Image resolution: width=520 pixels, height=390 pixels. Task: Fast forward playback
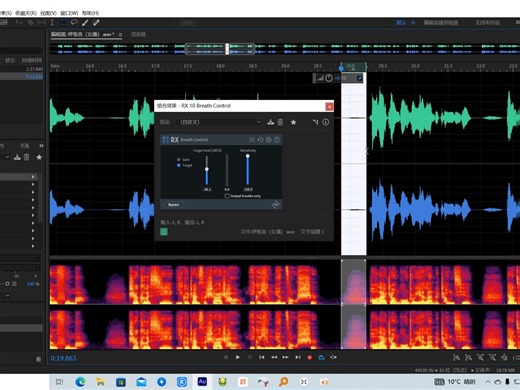pyautogui.click(x=286, y=357)
